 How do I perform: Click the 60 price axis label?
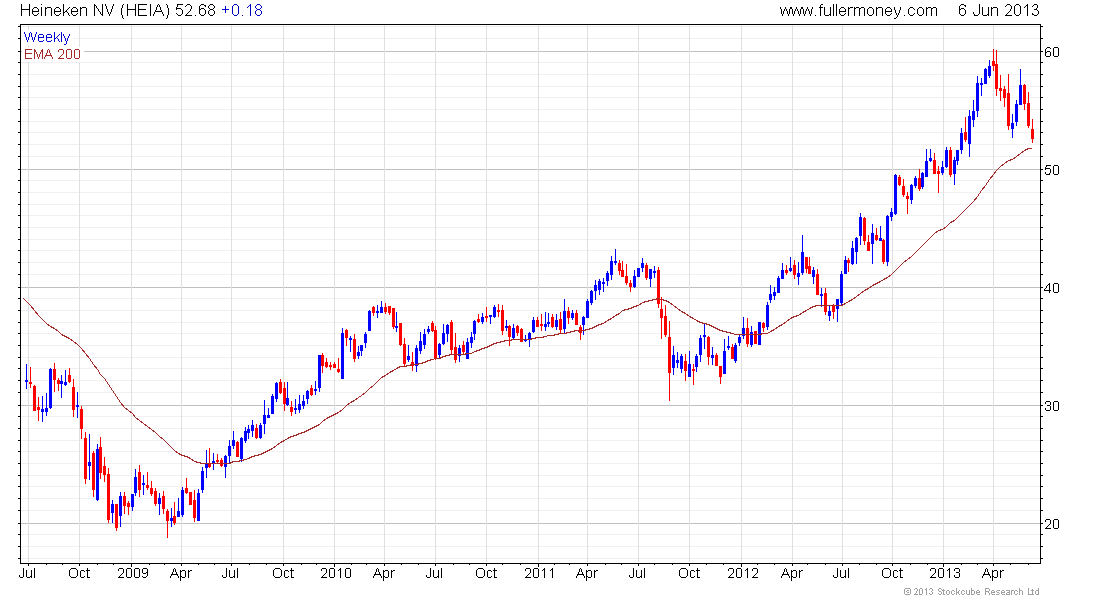pos(1052,53)
